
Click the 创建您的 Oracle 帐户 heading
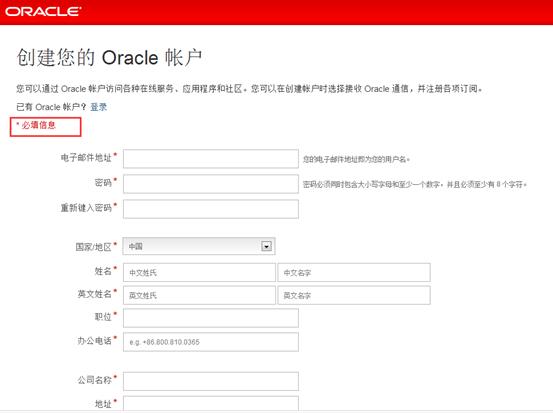click(x=109, y=57)
